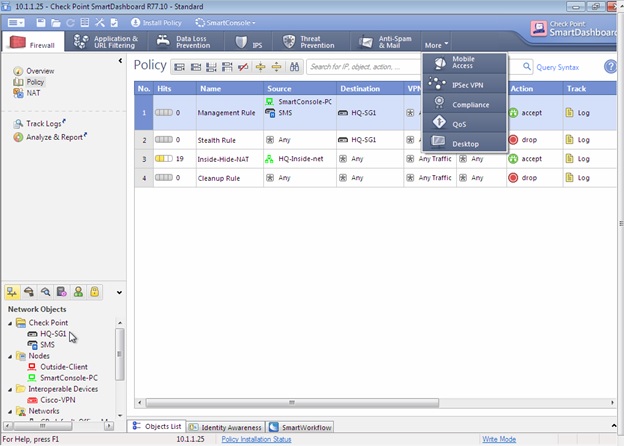
Task: Click the verify policy document icon
Action: point(114,23)
